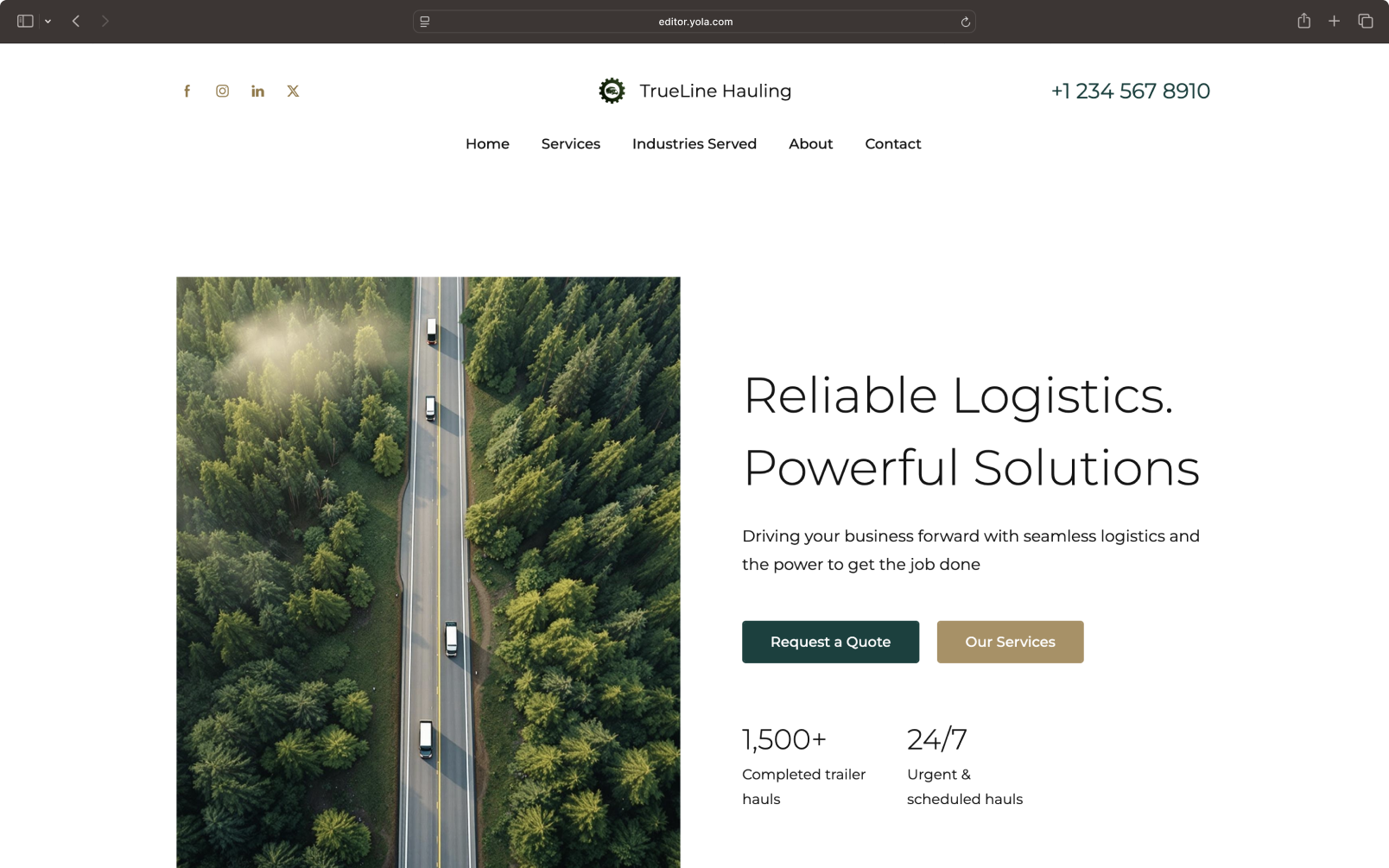Expand the sidebar options chevron

48,21
